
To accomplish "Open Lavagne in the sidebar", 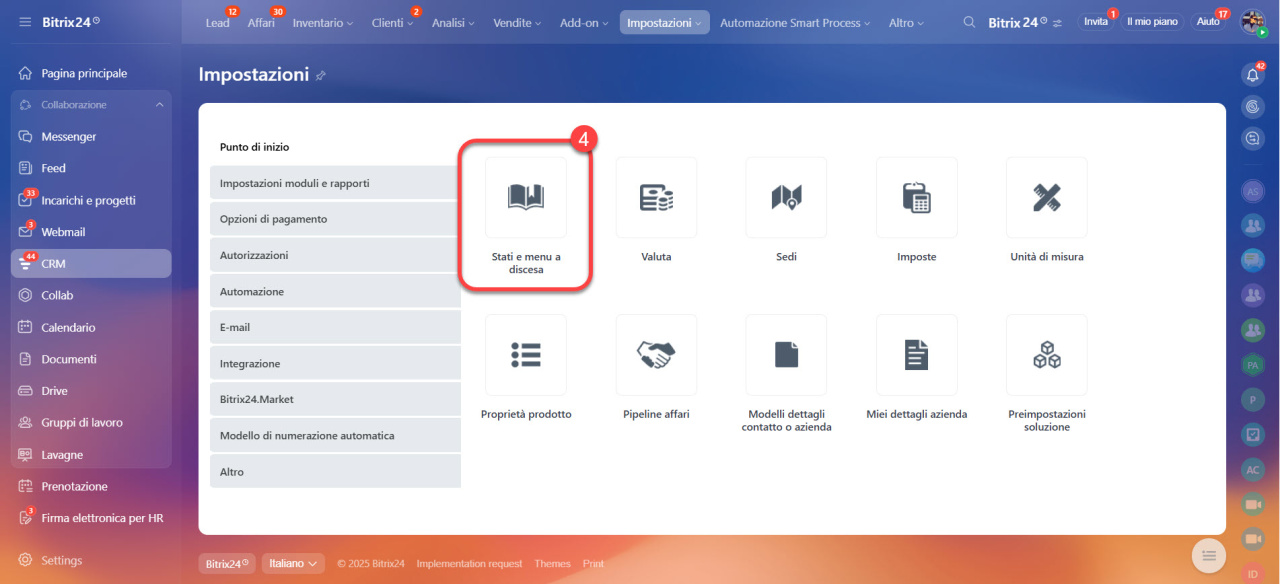I will click(91, 454).
